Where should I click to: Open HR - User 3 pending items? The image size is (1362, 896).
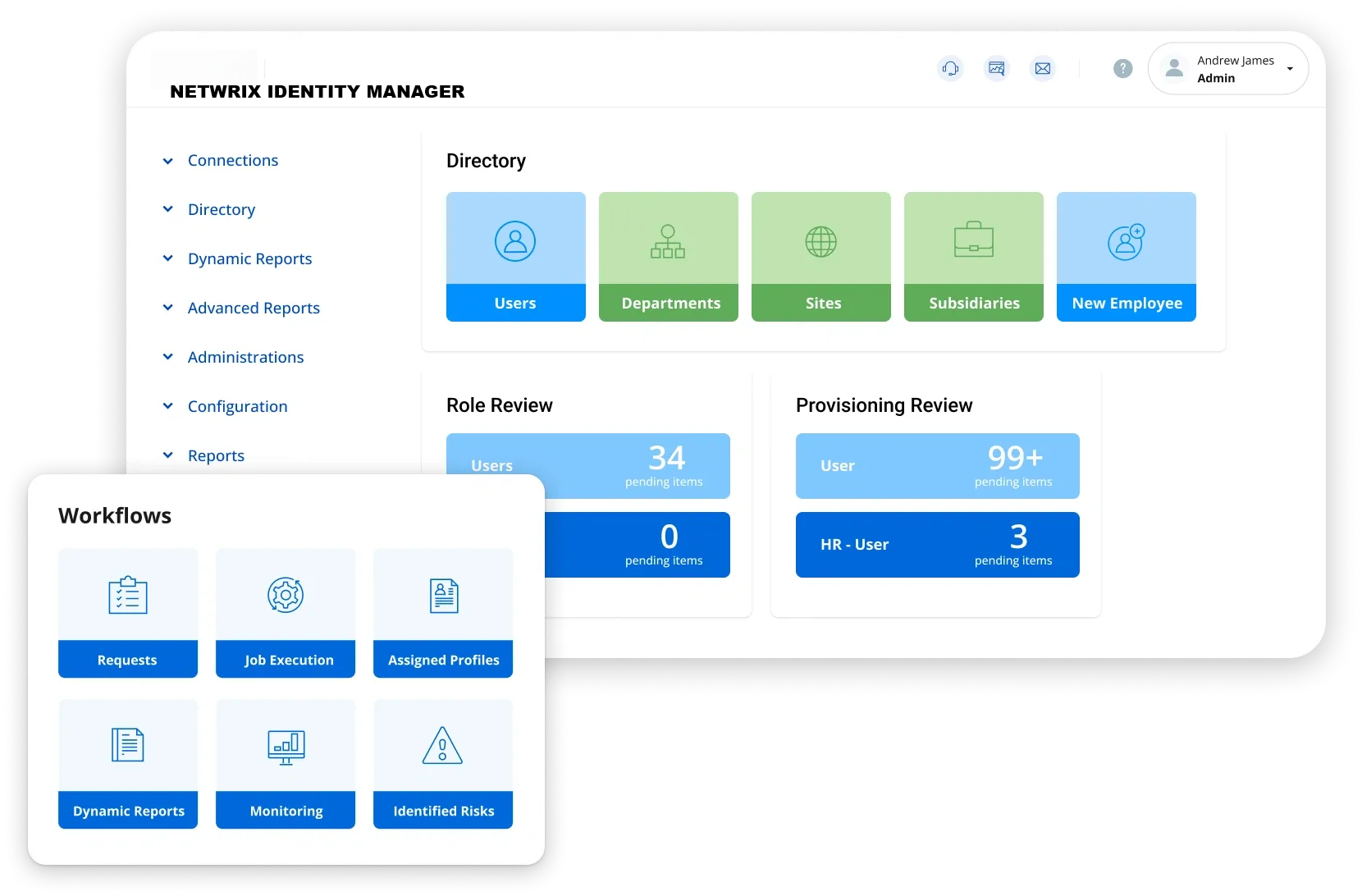938,545
